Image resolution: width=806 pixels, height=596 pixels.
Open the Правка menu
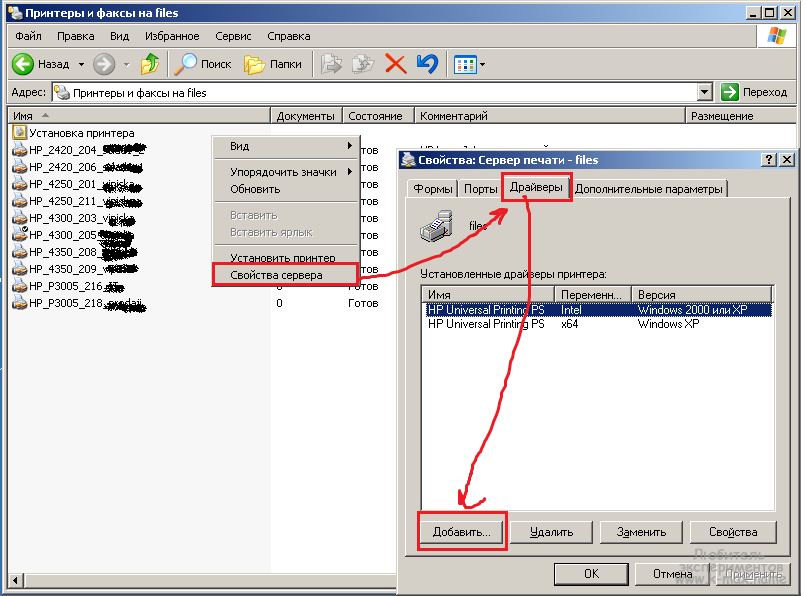pyautogui.click(x=76, y=36)
